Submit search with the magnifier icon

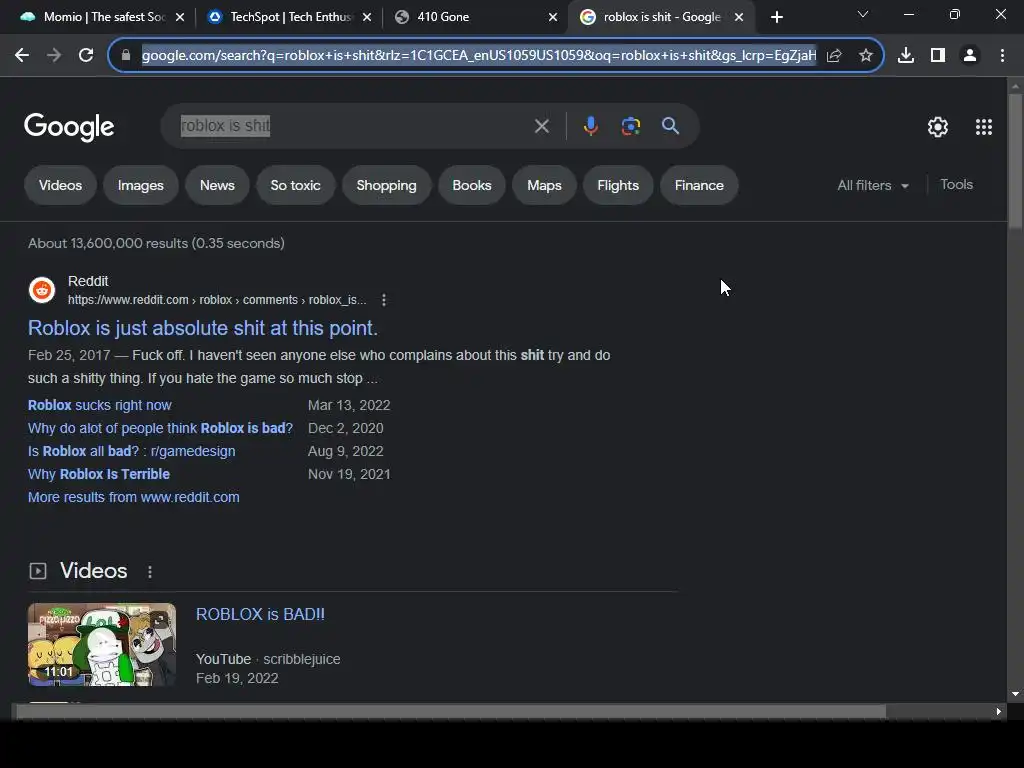671,126
